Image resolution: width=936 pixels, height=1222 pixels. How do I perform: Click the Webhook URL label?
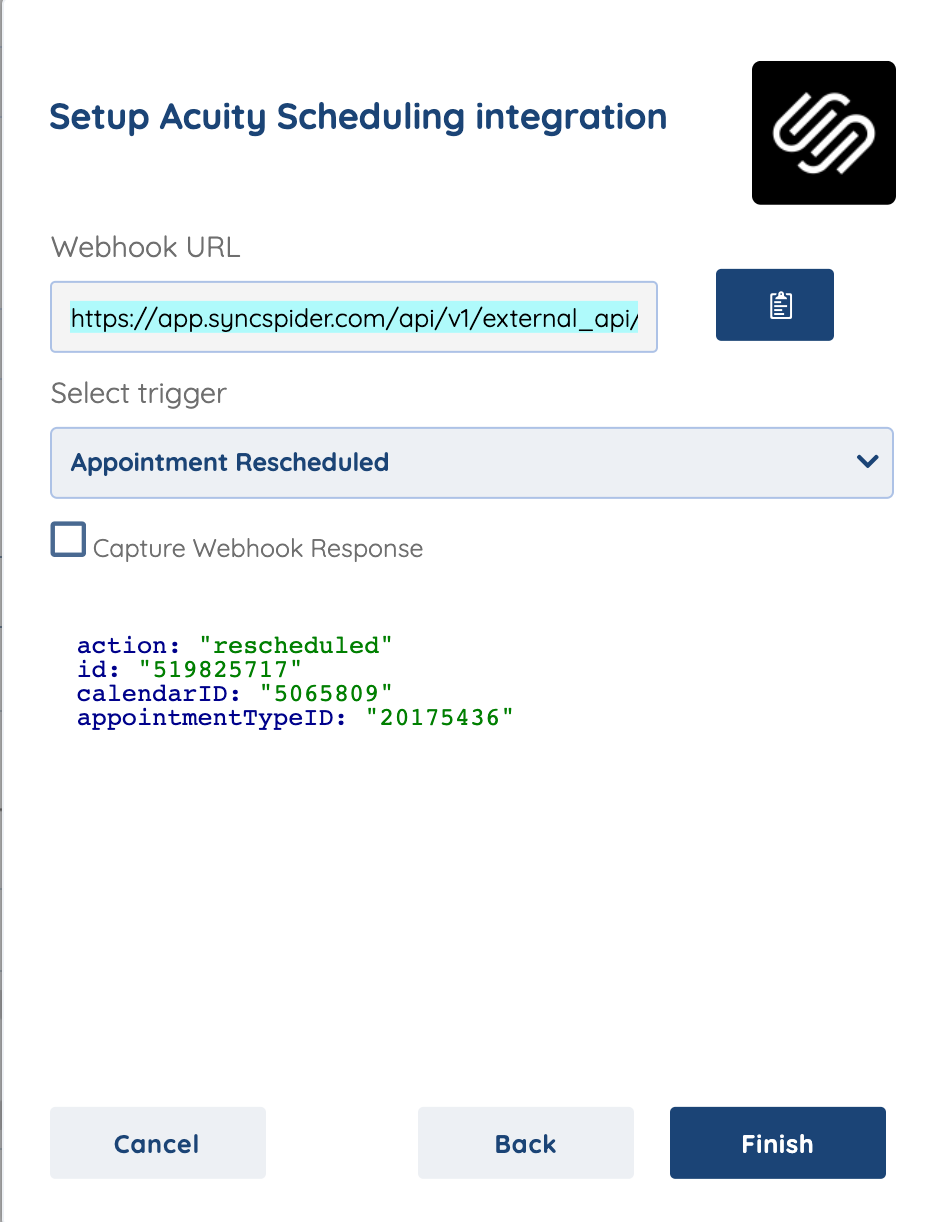point(146,247)
